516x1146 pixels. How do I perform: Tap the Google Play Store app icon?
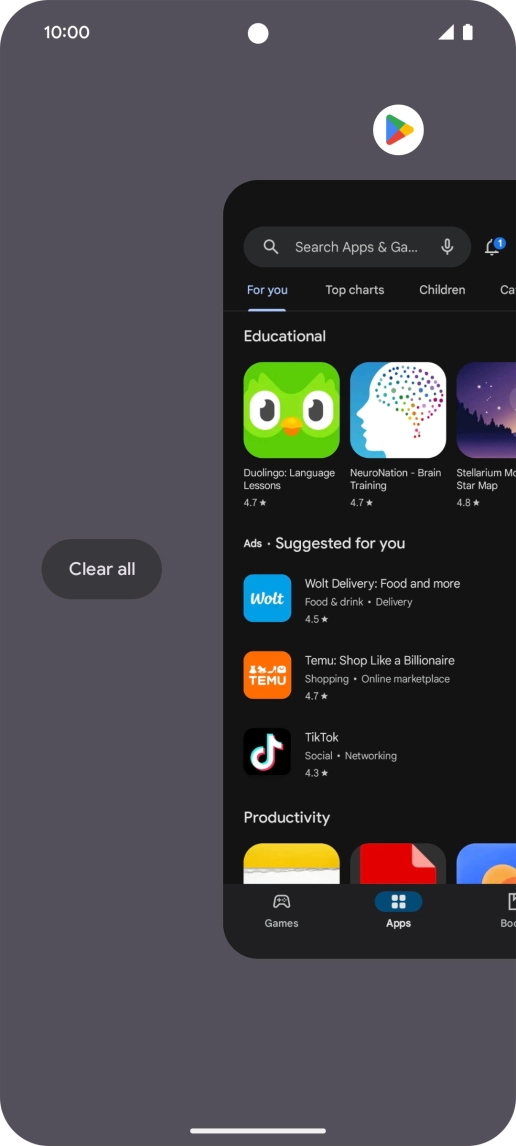398,130
